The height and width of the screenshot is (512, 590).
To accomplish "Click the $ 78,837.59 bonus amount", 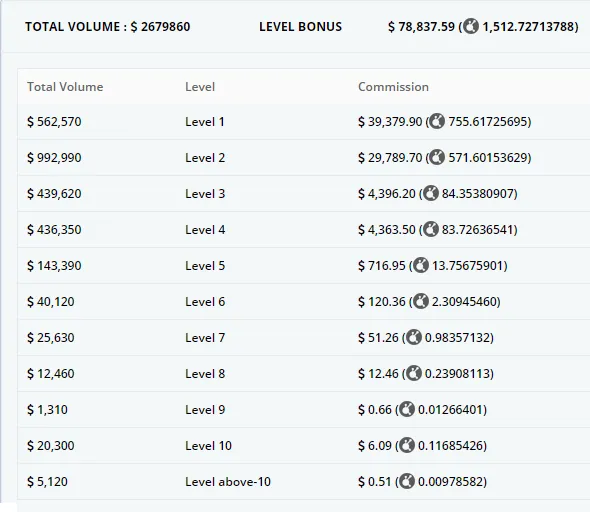I will tap(421, 27).
